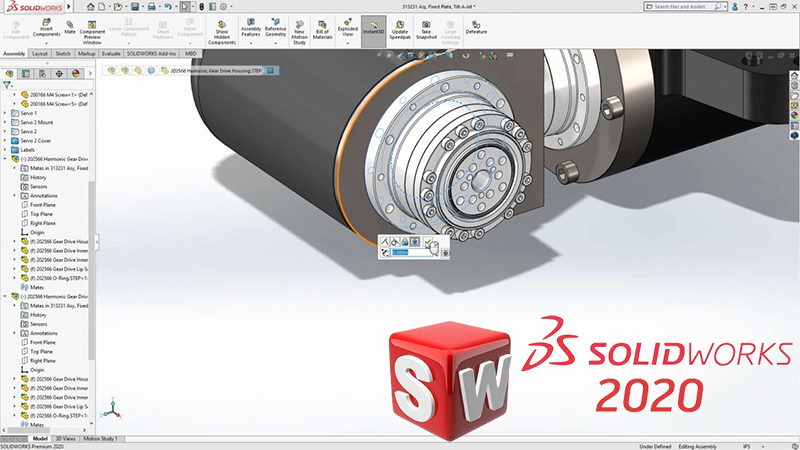Click Bill of Materials
The height and width of the screenshot is (450, 800).
coord(322,30)
